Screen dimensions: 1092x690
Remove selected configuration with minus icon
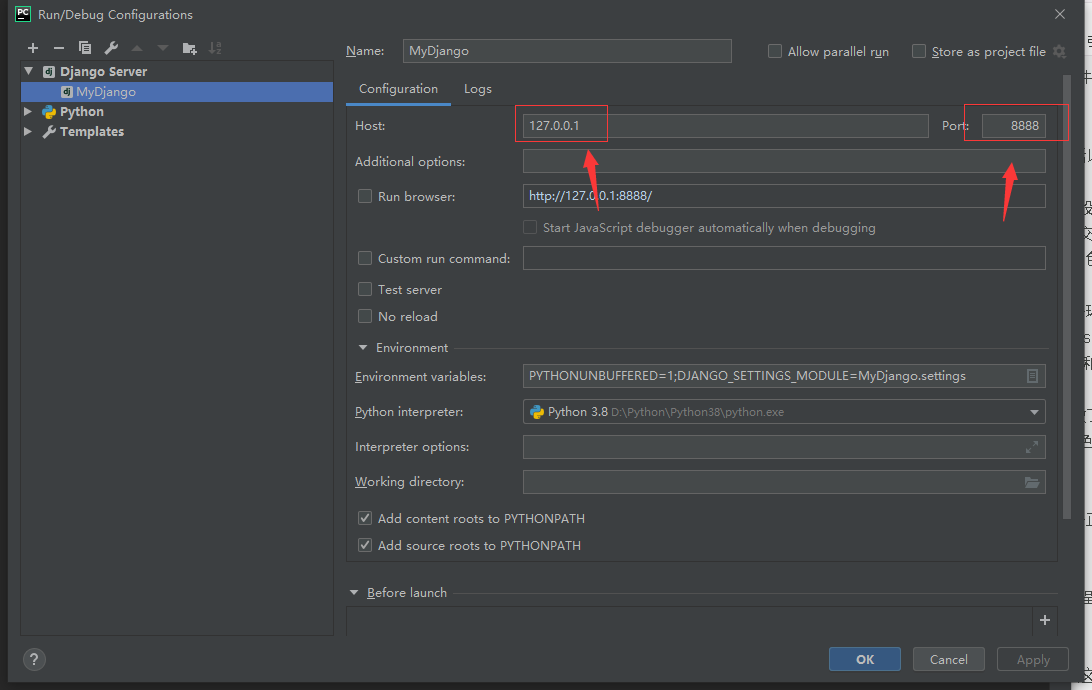point(58,48)
